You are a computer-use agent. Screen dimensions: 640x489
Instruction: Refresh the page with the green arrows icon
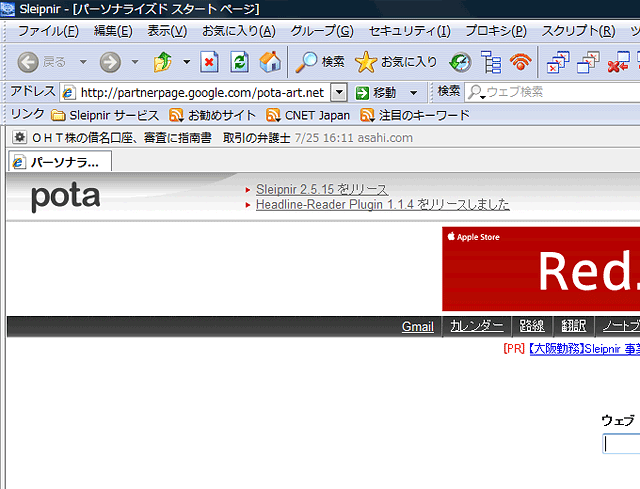(x=239, y=62)
